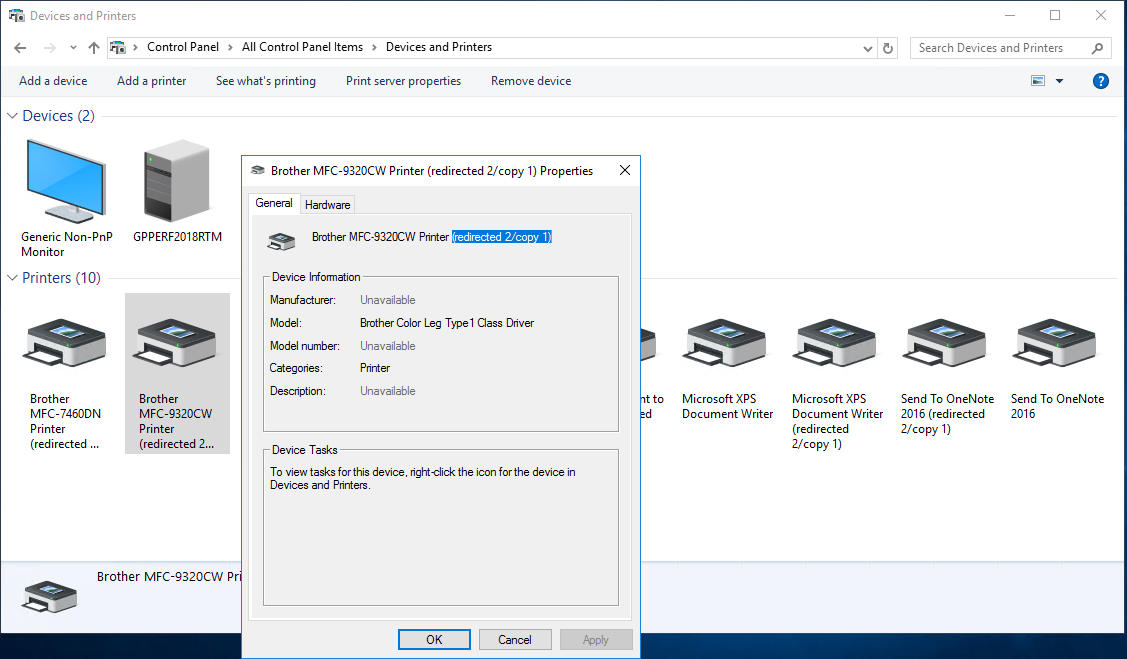This screenshot has height=659, width=1127.
Task: Select the Send To OneNote 2016 printer
Action: pyautogui.click(x=1056, y=344)
